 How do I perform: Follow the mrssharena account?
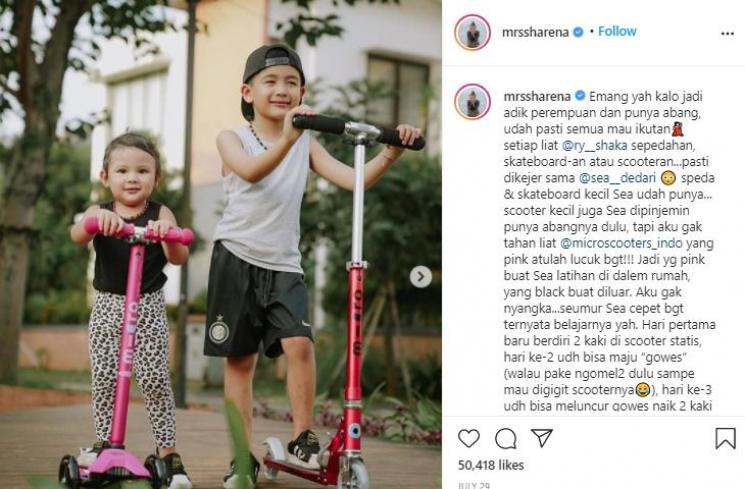[617, 31]
